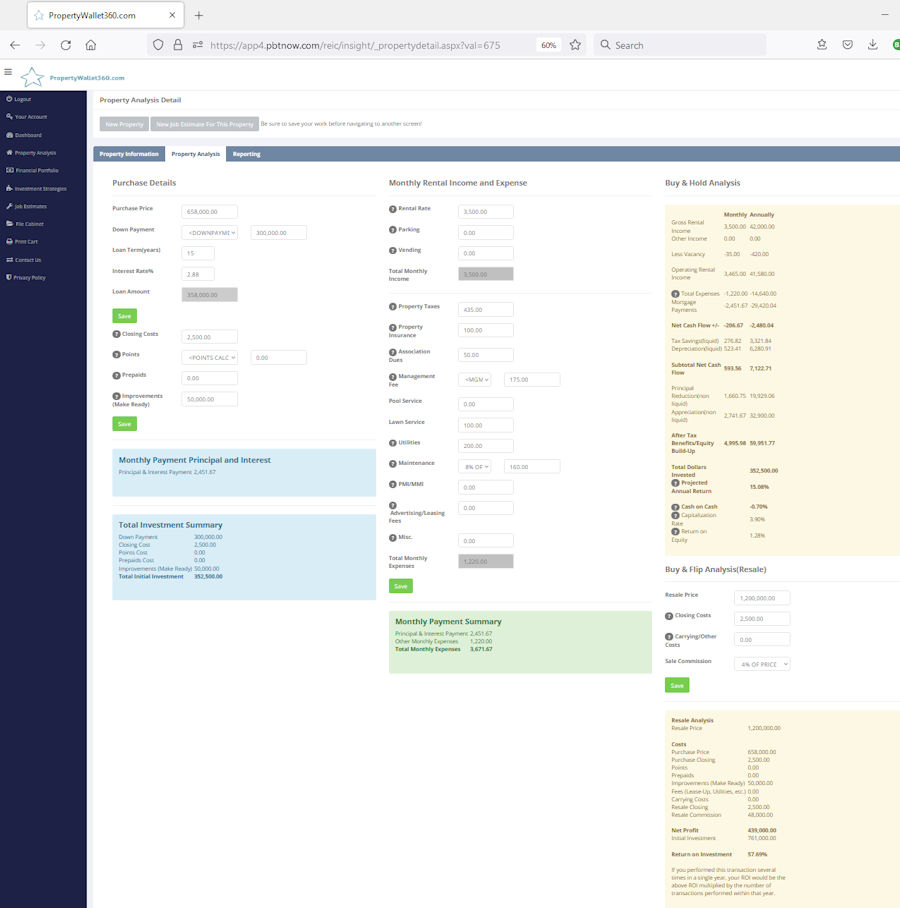
Task: Show help for Points
Action: coord(116,355)
